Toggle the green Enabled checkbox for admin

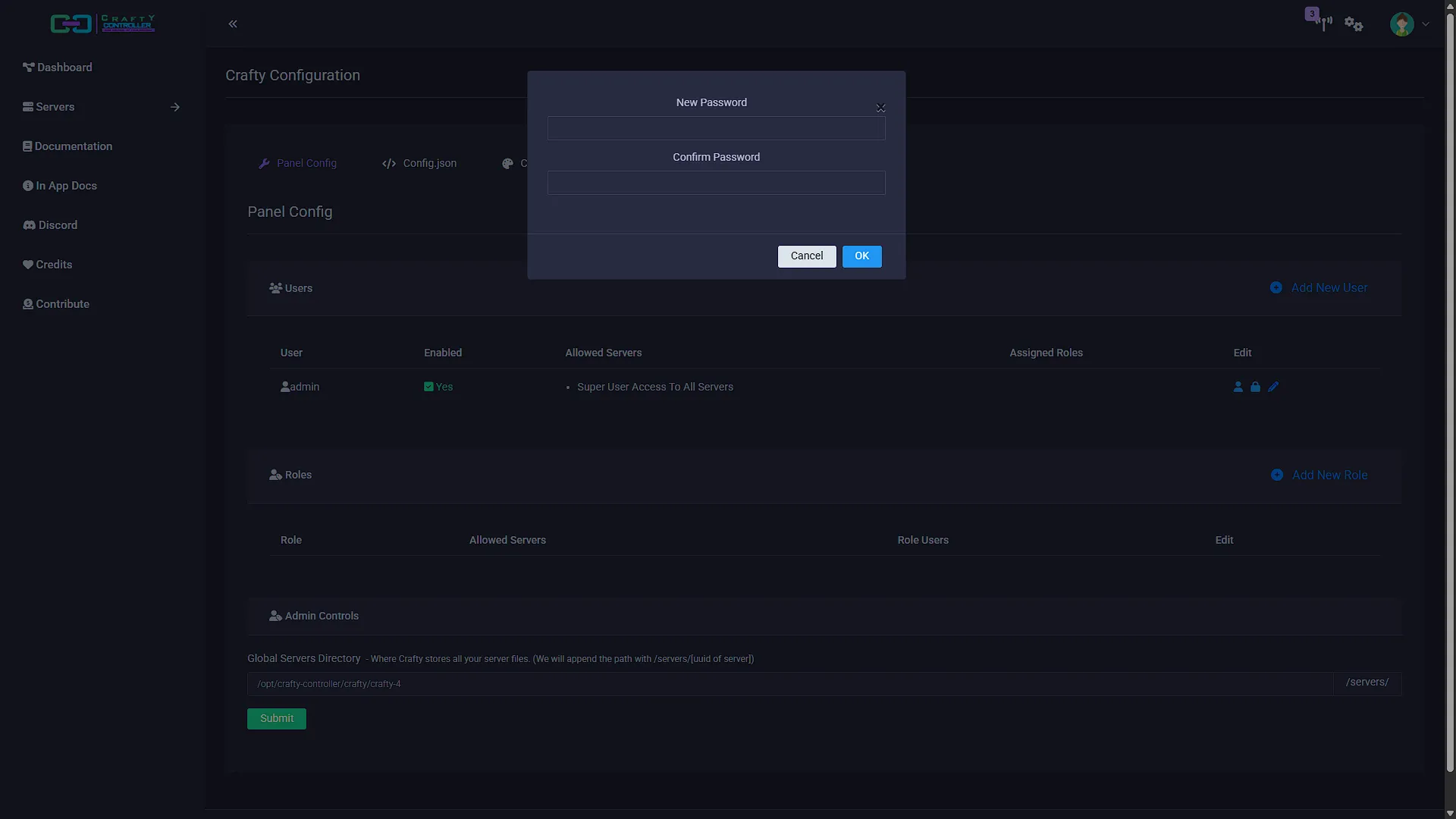click(428, 387)
